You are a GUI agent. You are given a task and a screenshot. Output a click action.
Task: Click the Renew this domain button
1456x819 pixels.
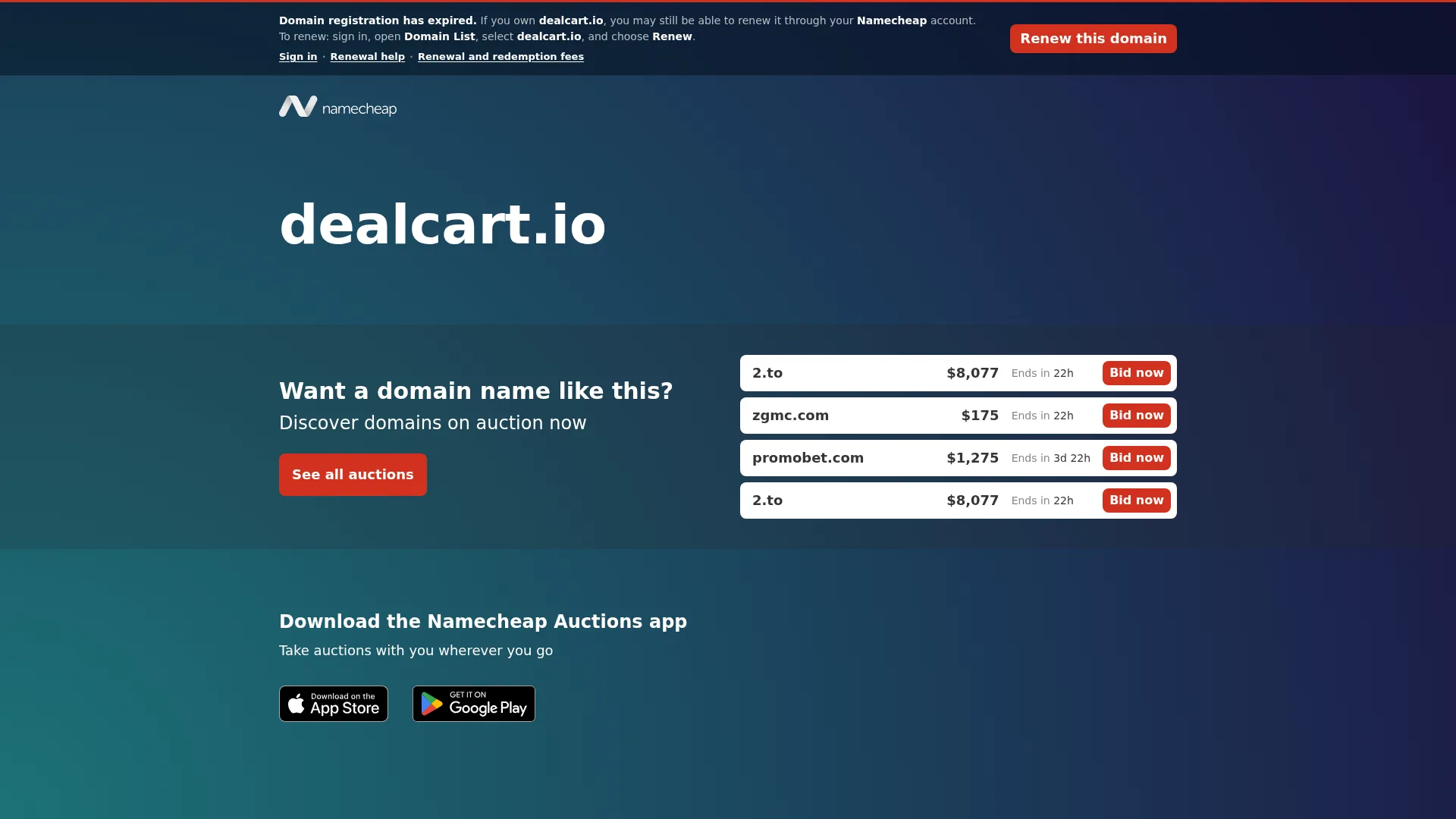point(1093,39)
